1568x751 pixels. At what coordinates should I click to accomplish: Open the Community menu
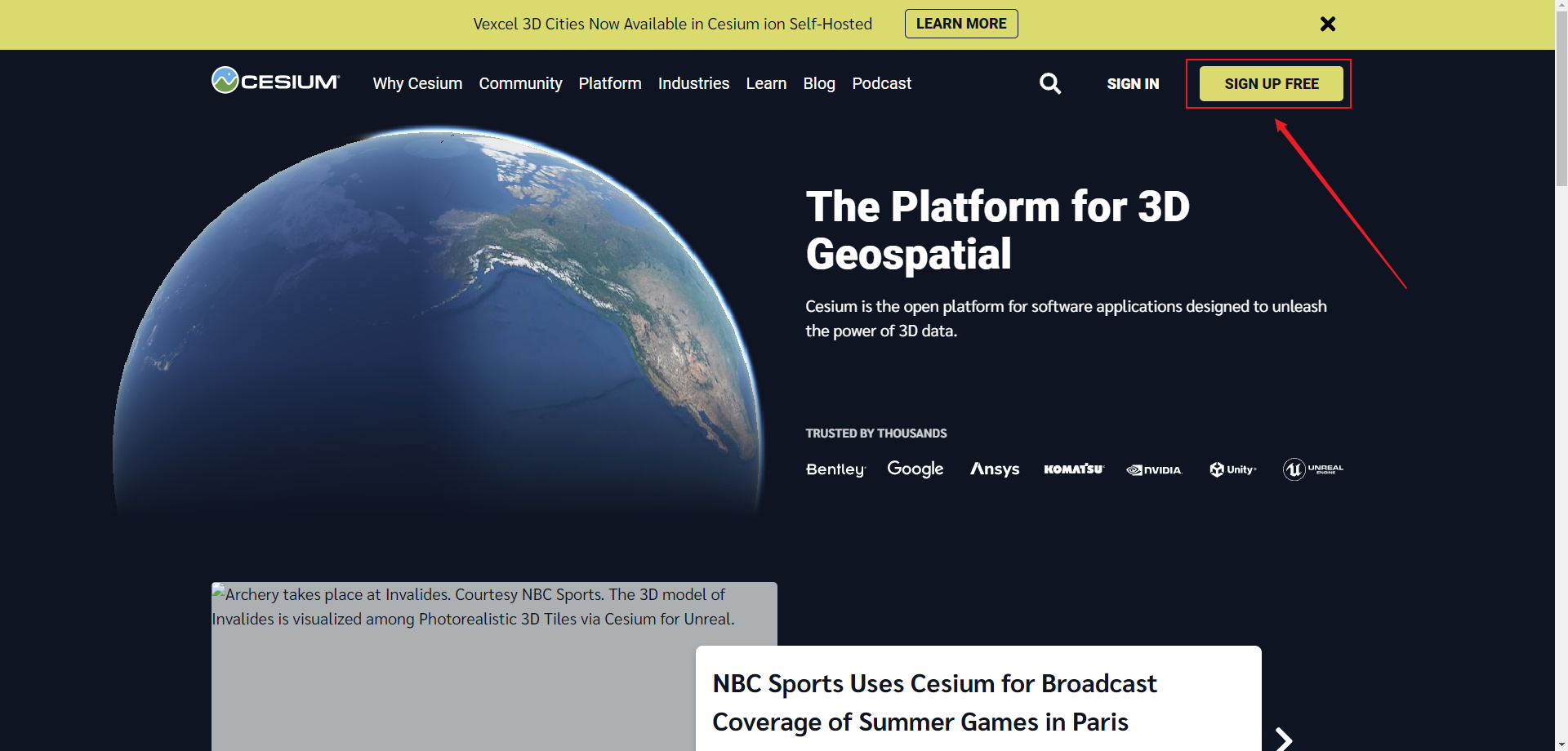point(520,83)
